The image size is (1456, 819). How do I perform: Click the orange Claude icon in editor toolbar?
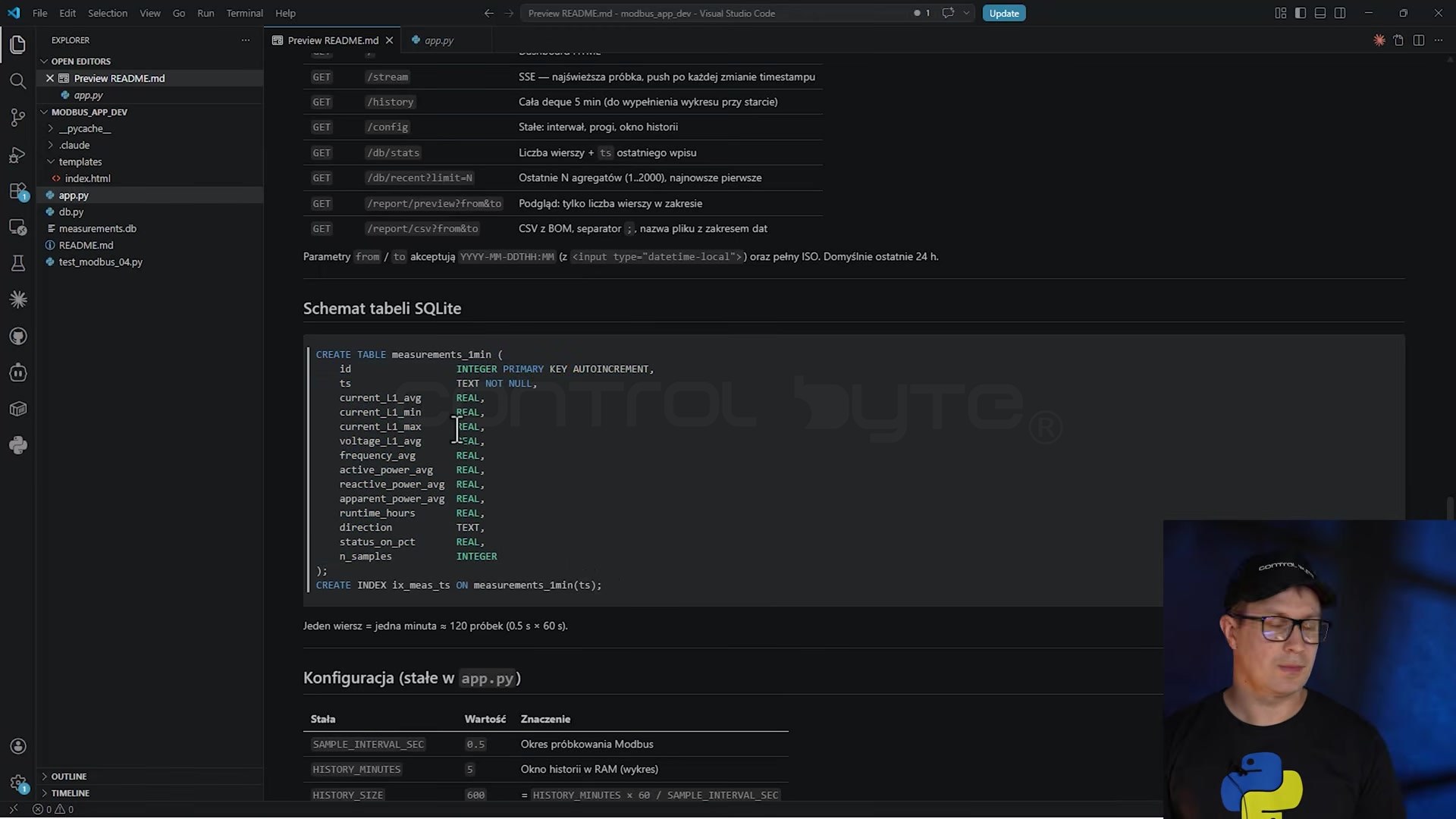[1379, 40]
